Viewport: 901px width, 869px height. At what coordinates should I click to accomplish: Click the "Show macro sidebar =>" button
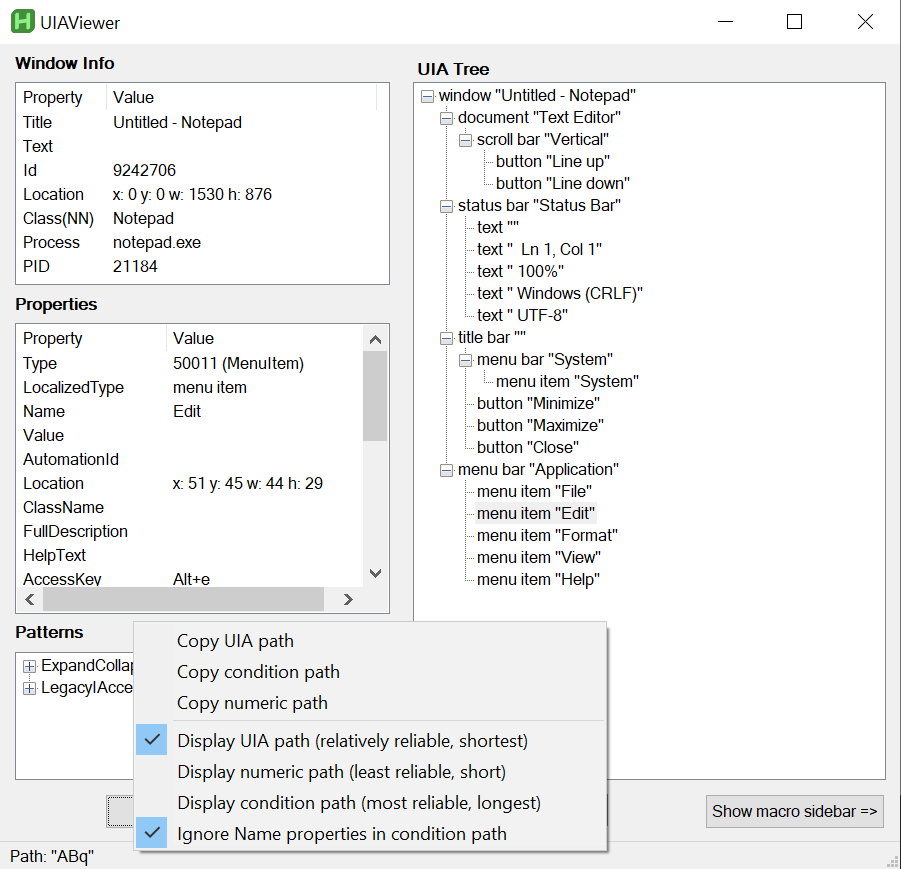click(x=794, y=811)
